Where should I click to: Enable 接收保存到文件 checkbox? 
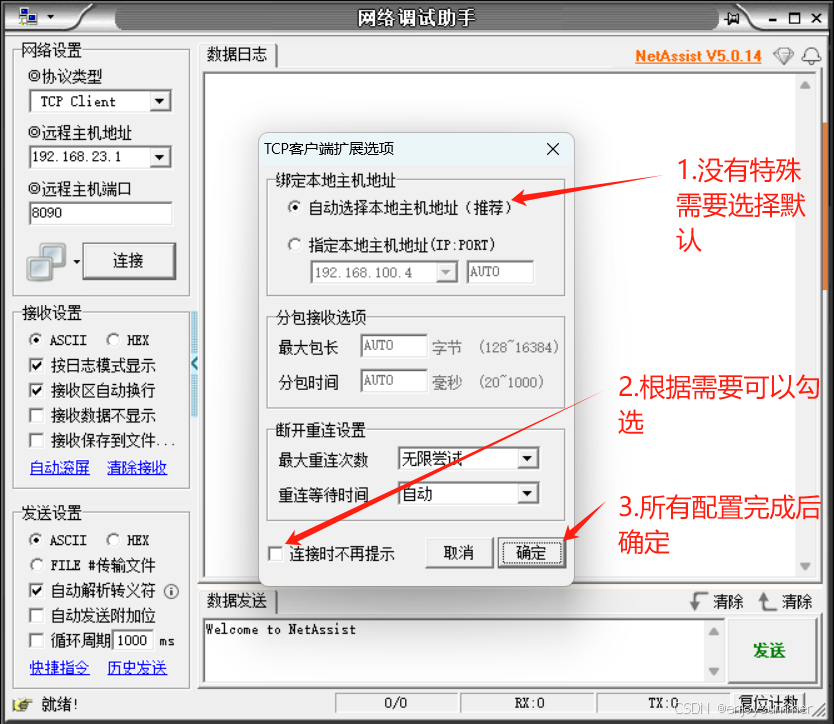[x=36, y=440]
